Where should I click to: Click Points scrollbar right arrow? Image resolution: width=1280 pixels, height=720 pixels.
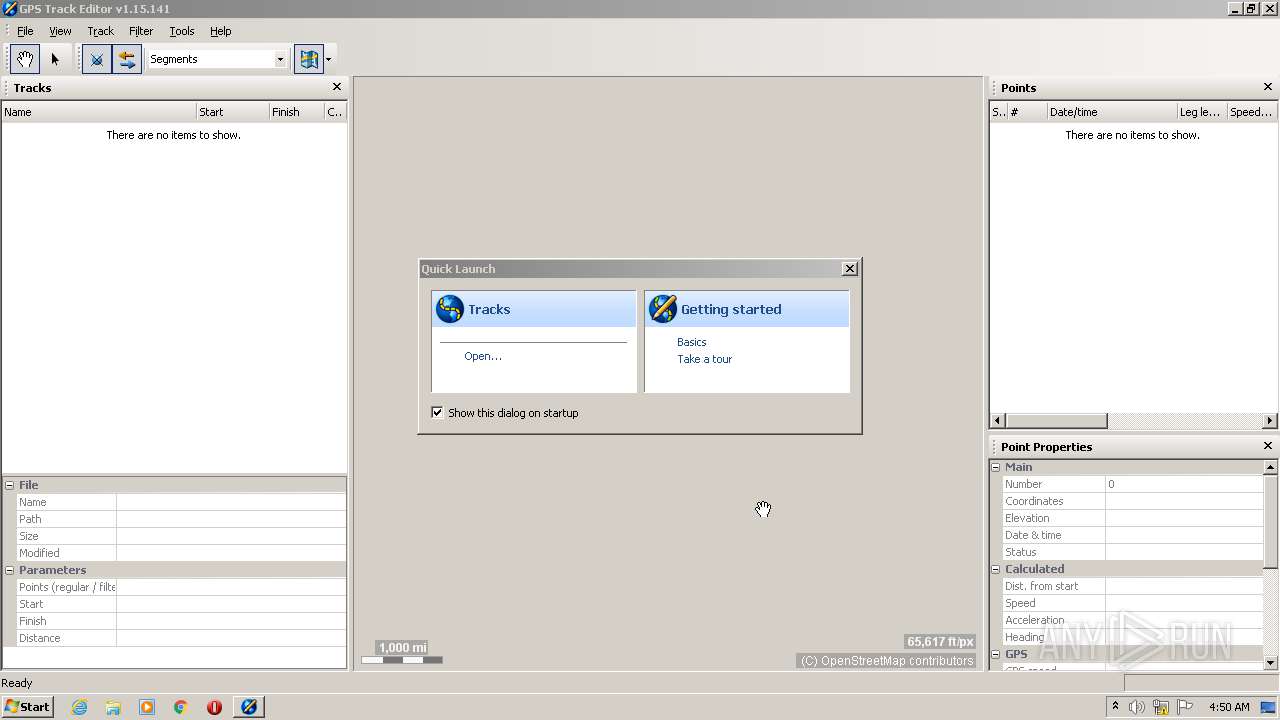click(1270, 420)
